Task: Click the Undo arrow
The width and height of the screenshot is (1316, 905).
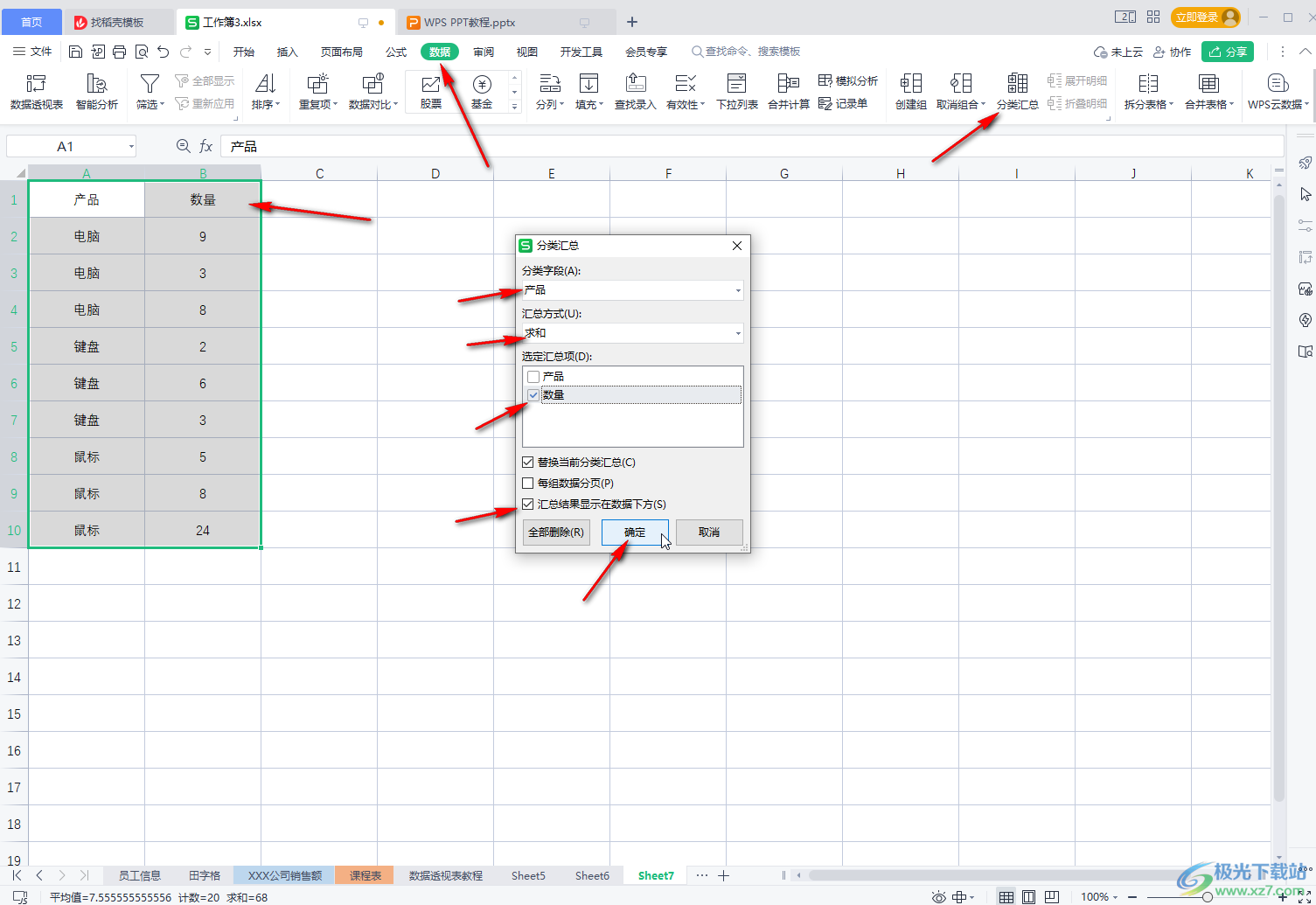Action: click(x=164, y=52)
